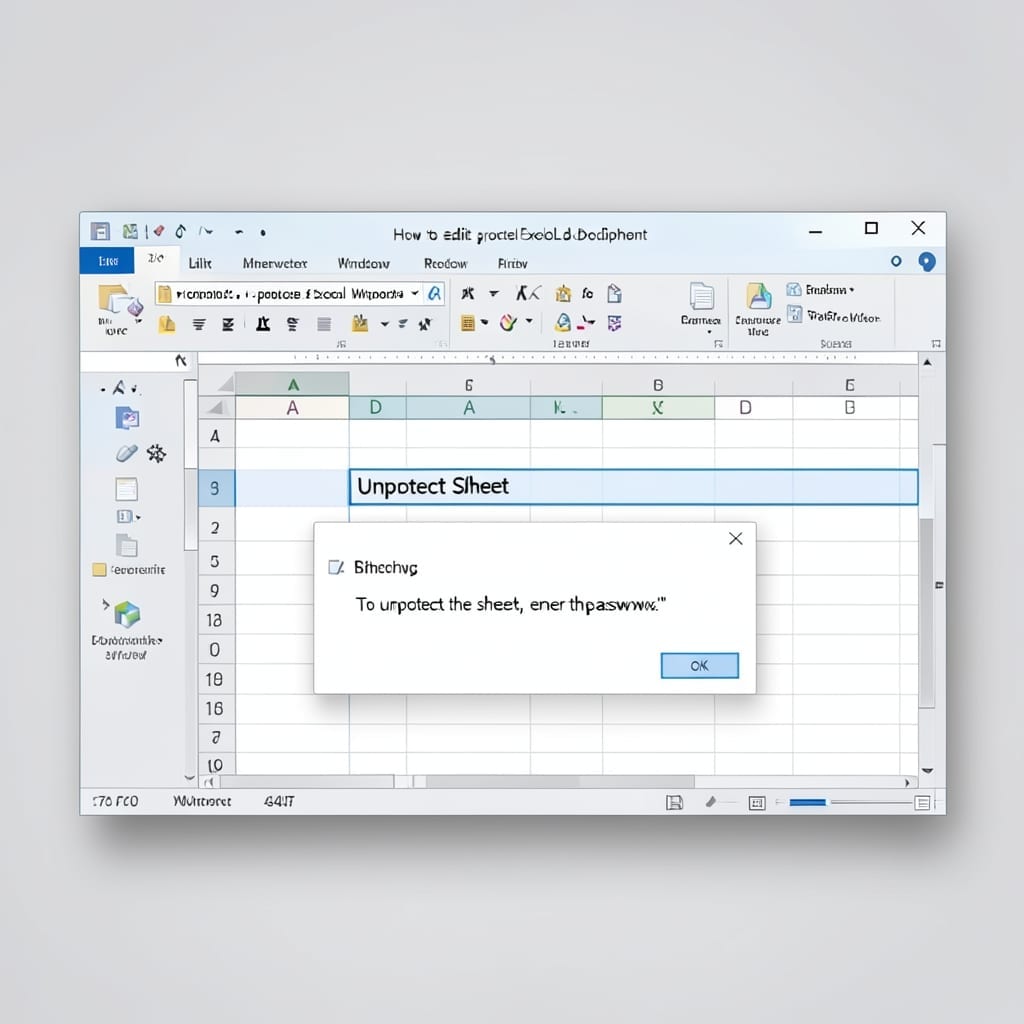Click the Wiutrcrct status bar entry
1024x1024 pixels.
(202, 801)
